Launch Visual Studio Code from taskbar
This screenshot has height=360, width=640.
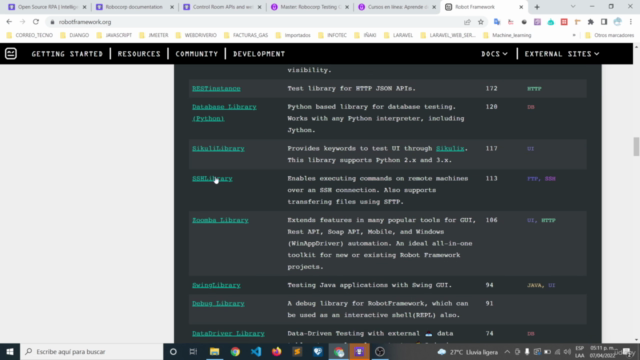[256, 351]
